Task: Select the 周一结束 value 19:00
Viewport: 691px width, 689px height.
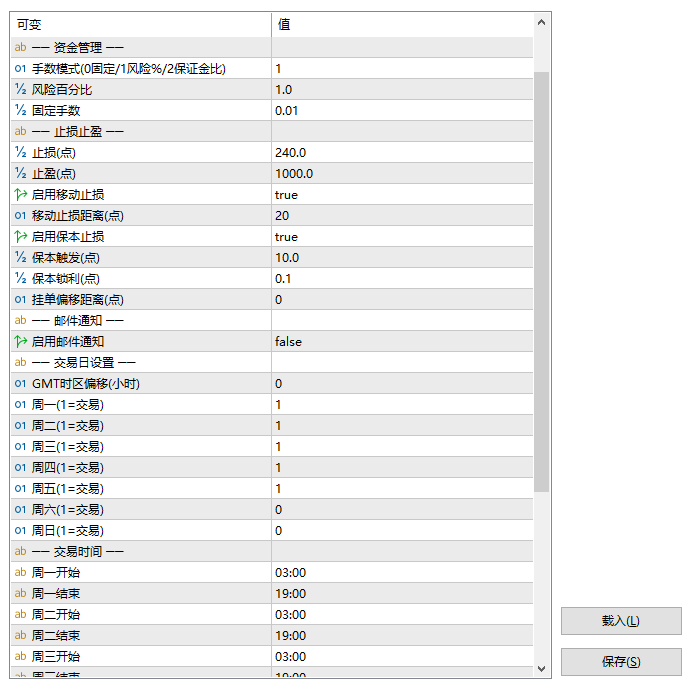Action: [x=290, y=594]
